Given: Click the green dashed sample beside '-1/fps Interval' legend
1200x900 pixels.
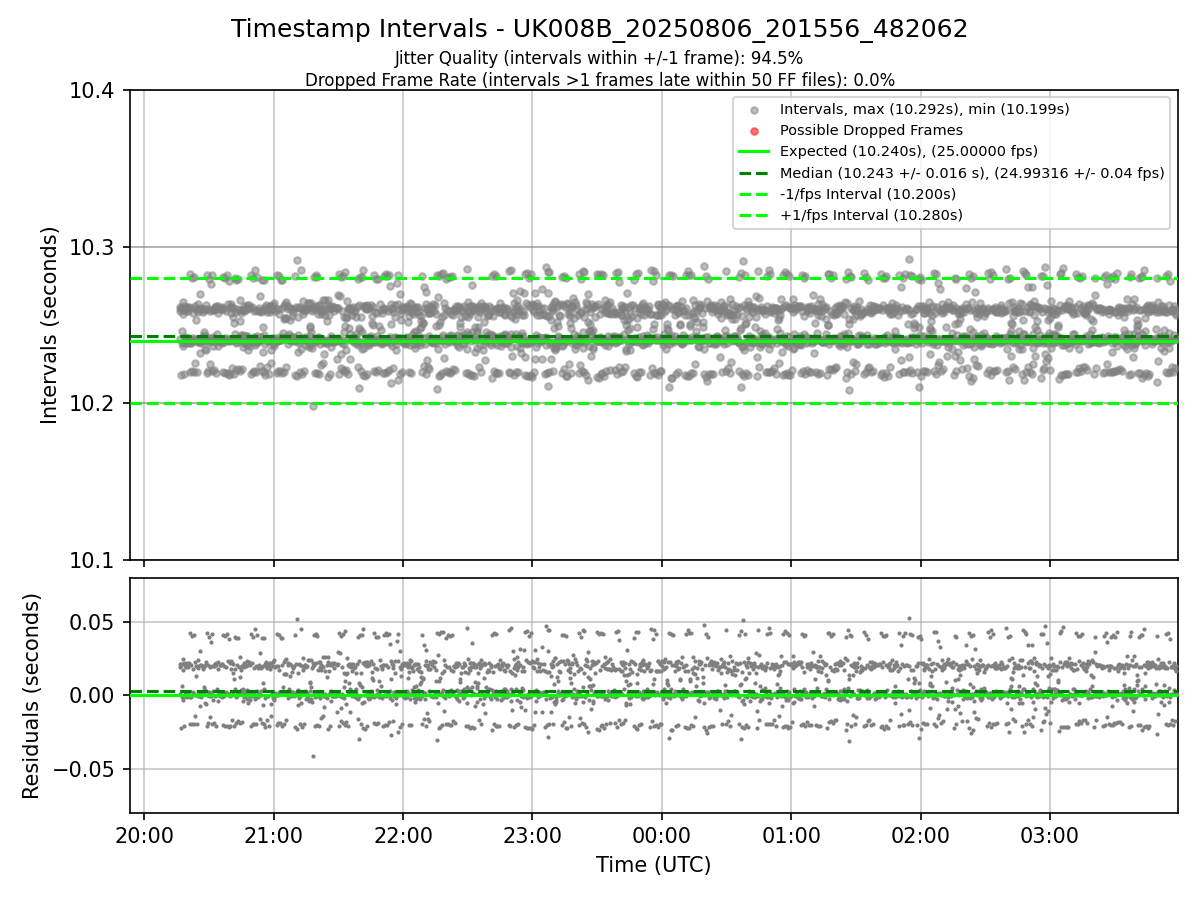Looking at the screenshot, I should tap(755, 194).
